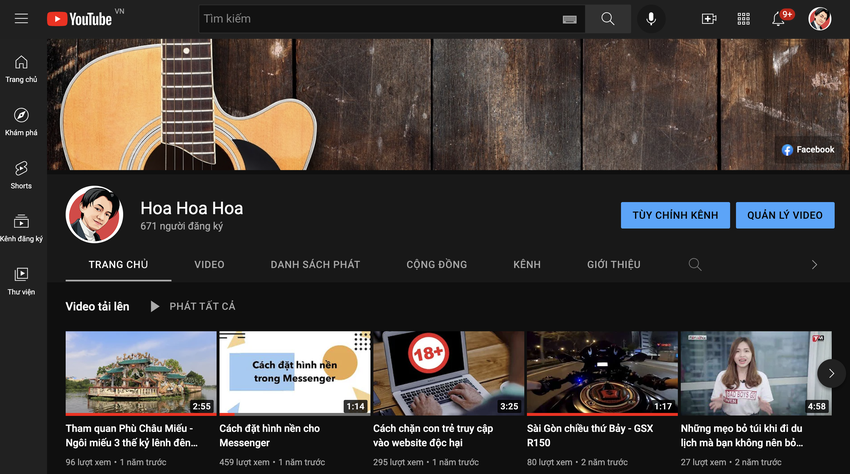Click the search magnifier button
This screenshot has width=850, height=474.
tap(608, 19)
